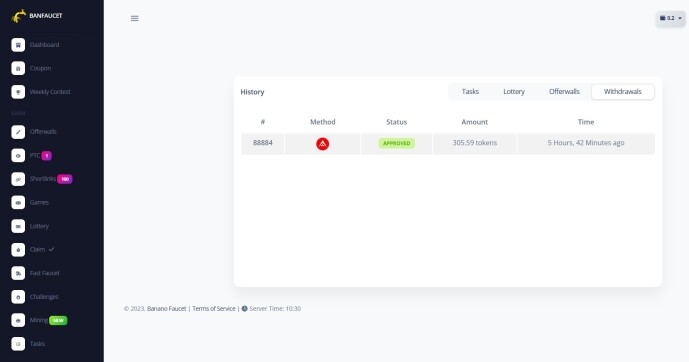Open the PTC ads icon
This screenshot has height=362, width=689.
18,156
